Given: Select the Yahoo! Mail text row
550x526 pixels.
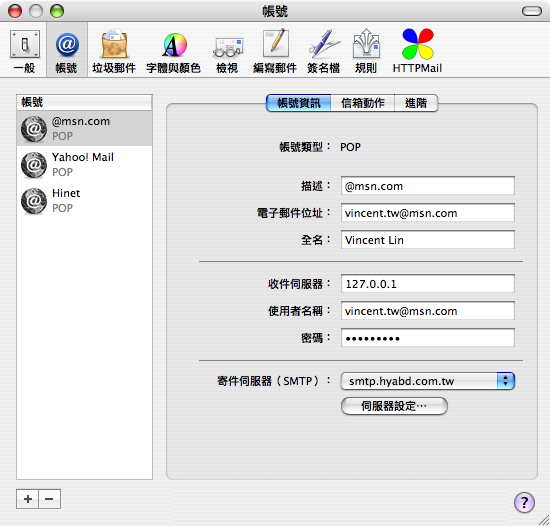Looking at the screenshot, I should tap(83, 157).
